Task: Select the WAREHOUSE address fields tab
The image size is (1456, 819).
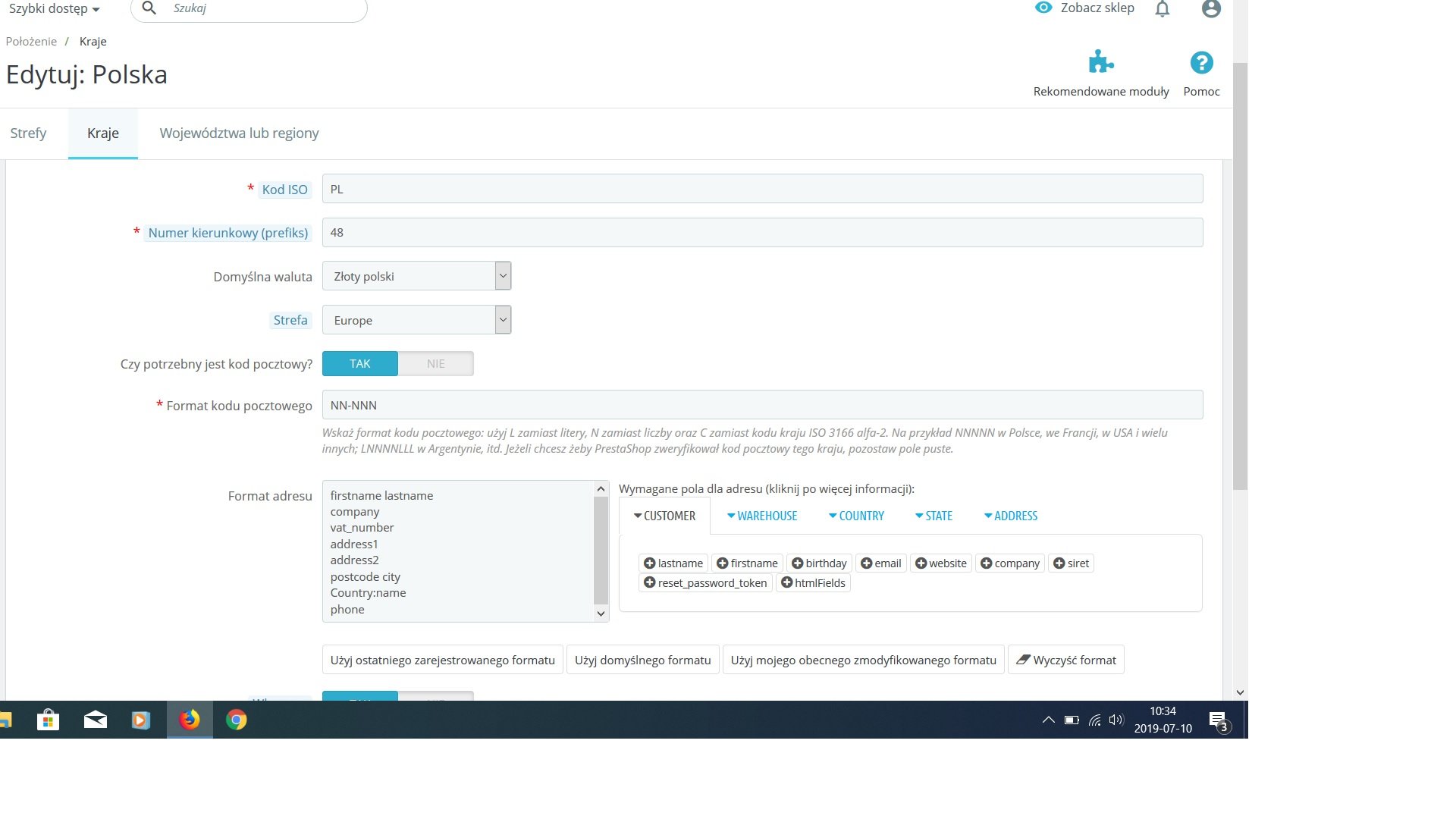Action: click(761, 516)
